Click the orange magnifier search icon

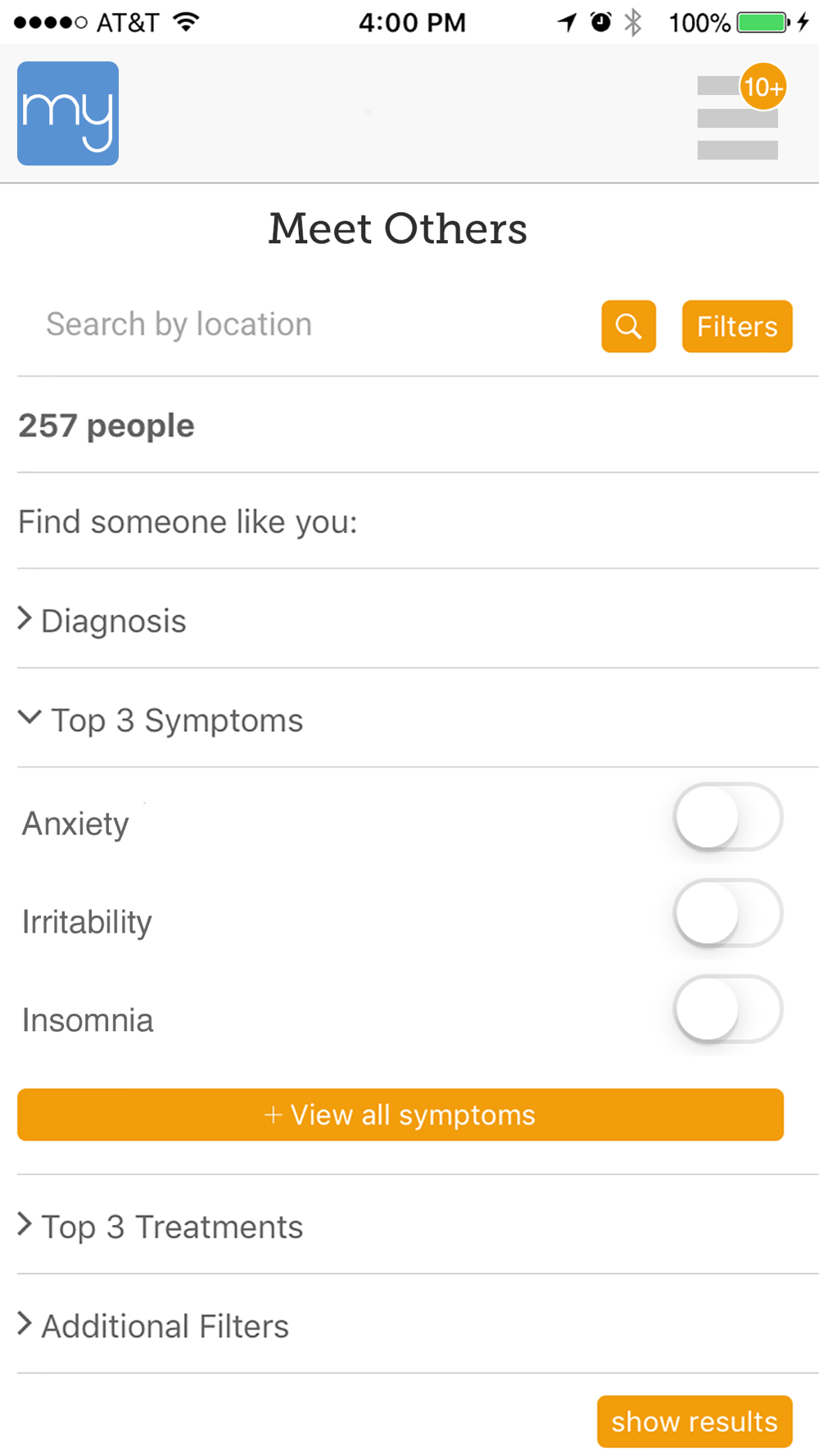pos(628,326)
